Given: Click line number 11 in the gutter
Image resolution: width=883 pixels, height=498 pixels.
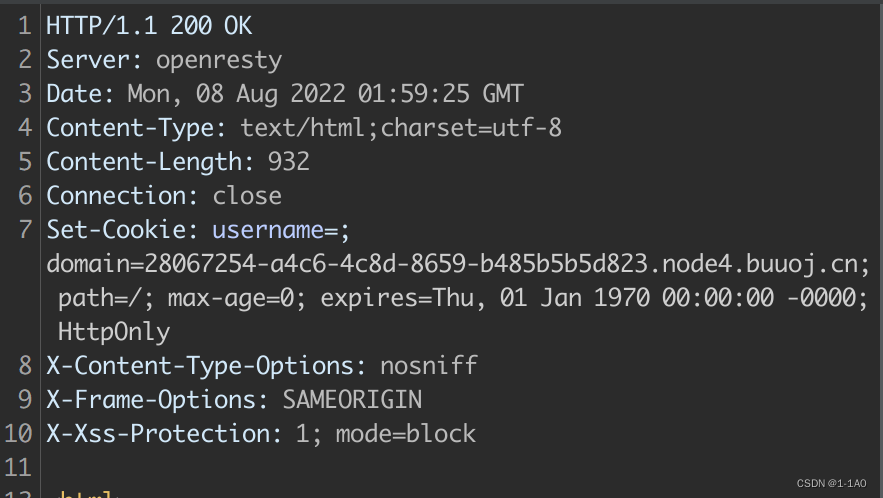Looking at the screenshot, I should click(x=19, y=467).
